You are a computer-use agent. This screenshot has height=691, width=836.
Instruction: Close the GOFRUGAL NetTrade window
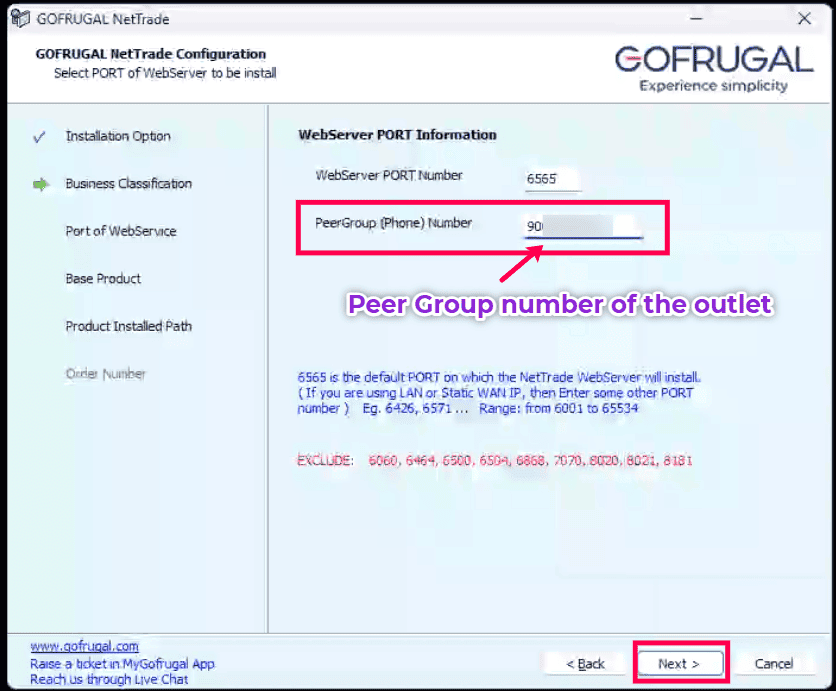pyautogui.click(x=804, y=19)
